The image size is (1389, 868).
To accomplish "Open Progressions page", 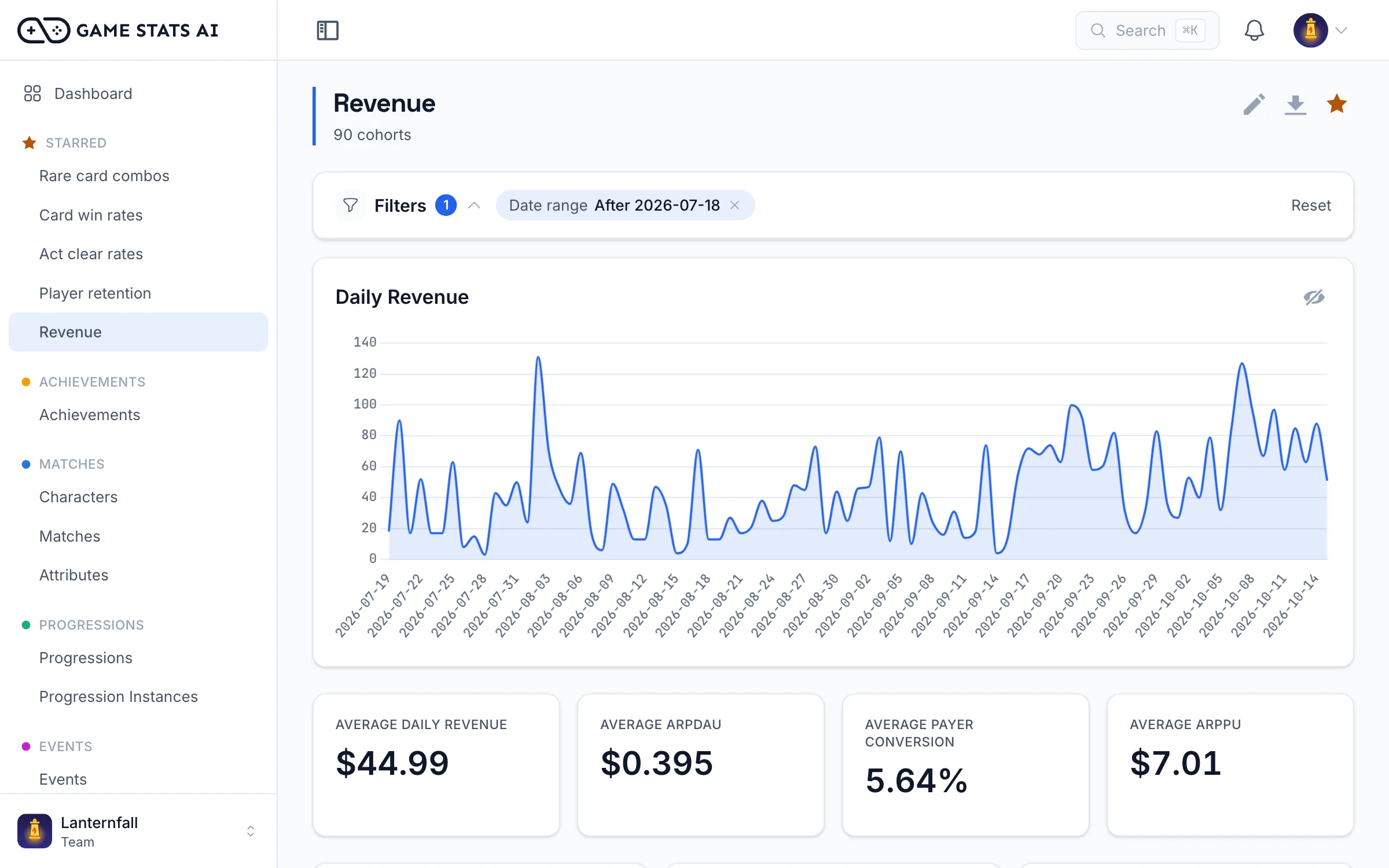I will tap(138, 658).
